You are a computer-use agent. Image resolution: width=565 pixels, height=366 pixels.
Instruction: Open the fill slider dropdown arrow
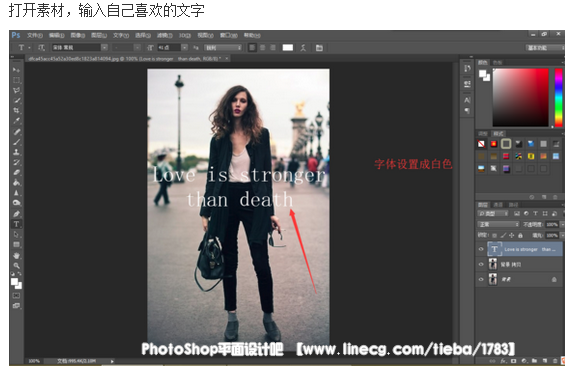[x=562, y=235]
